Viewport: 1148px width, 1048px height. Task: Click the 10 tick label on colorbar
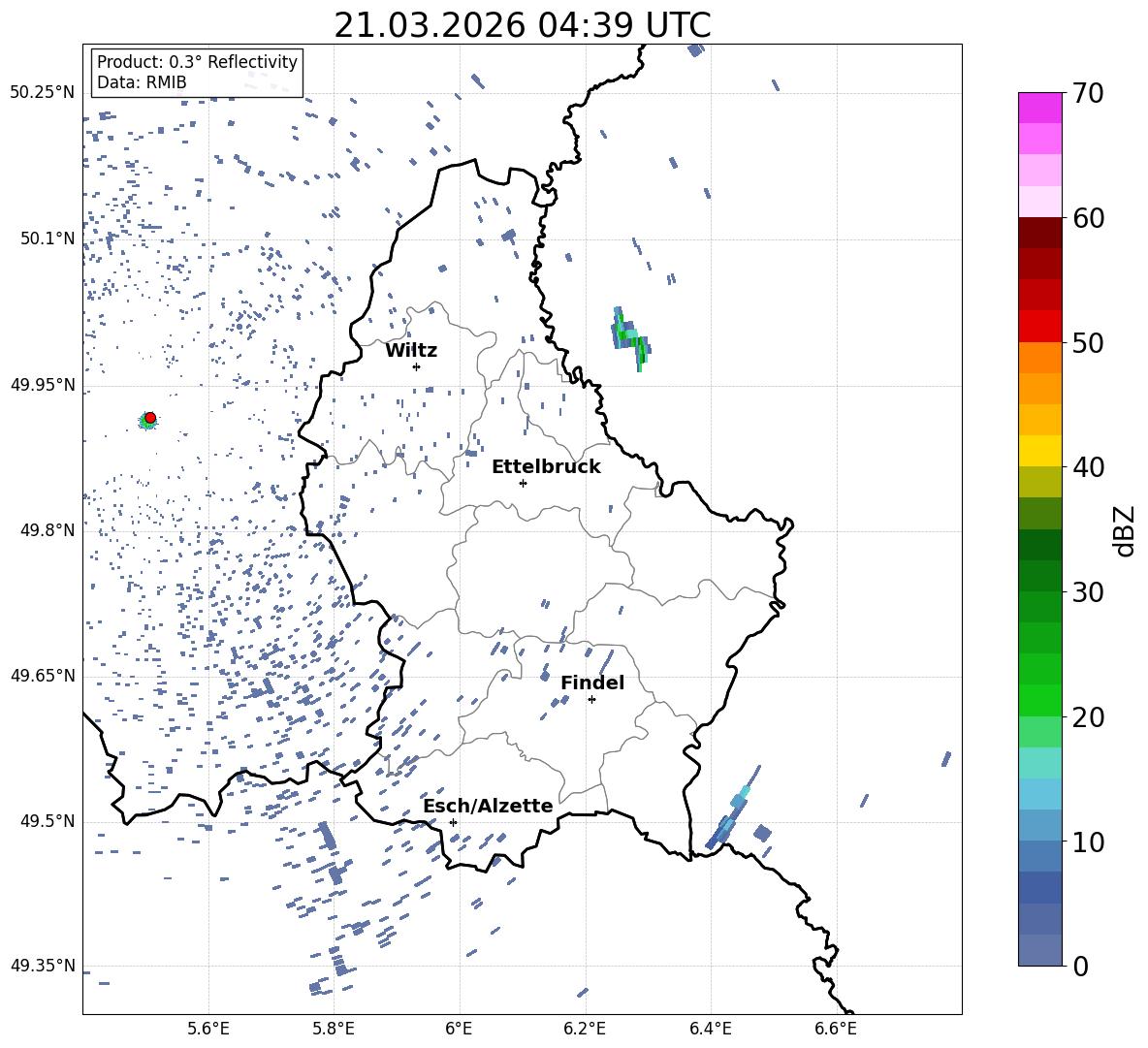coord(1088,842)
